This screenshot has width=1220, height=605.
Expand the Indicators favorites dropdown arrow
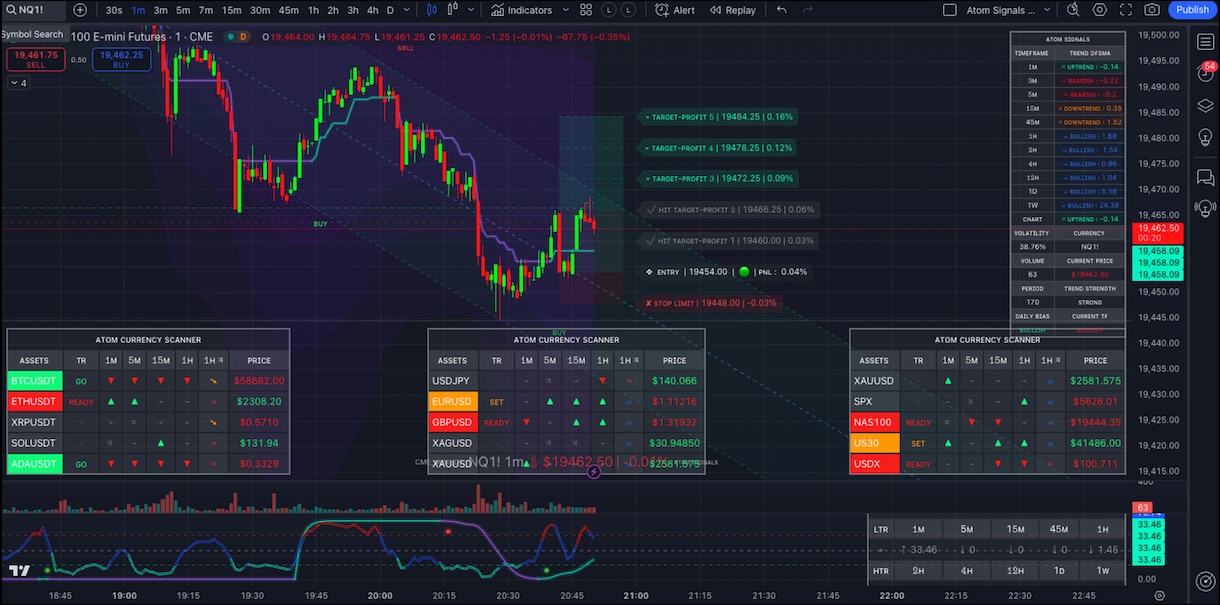[566, 10]
